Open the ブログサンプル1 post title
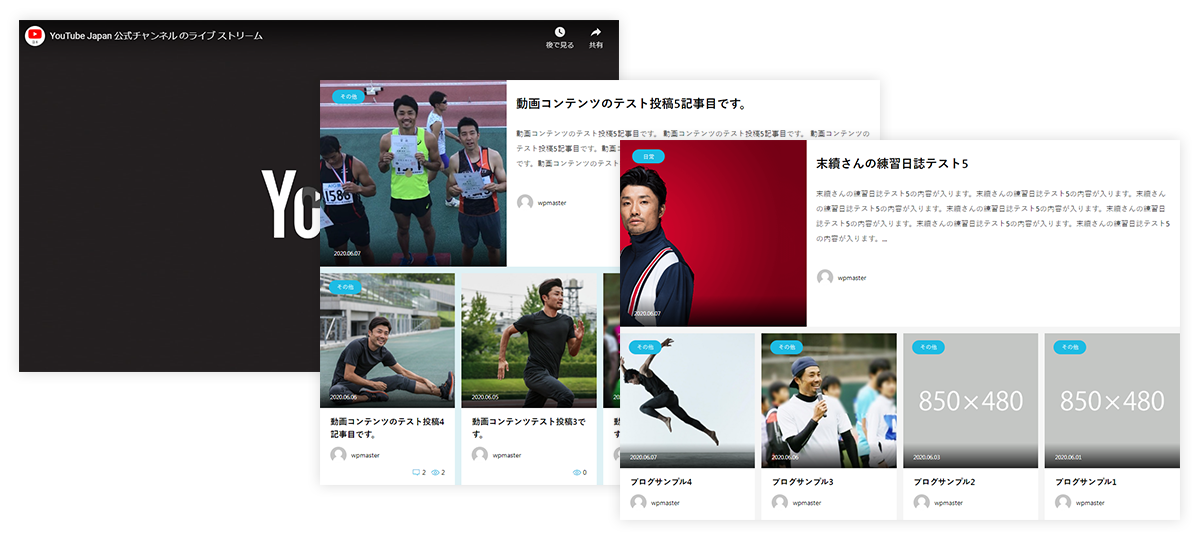This screenshot has height=540, width=1200. (1085, 482)
